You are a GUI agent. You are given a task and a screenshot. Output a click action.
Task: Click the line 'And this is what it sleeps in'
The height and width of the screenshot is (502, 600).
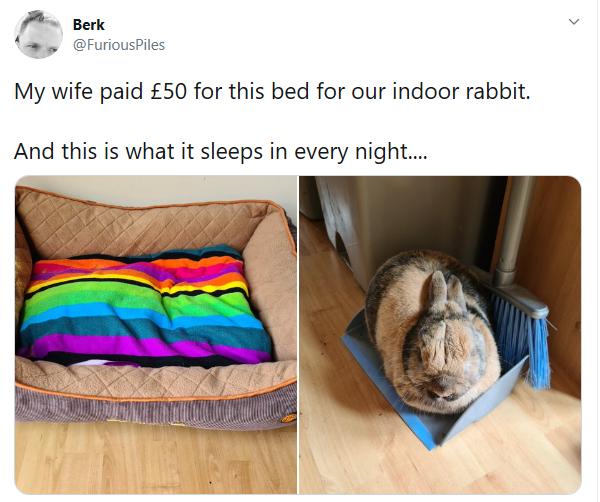click(x=220, y=151)
